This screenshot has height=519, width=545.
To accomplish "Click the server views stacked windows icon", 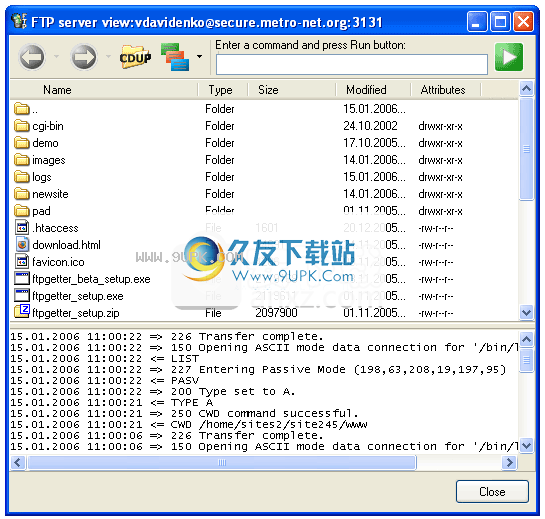I will 175,57.
